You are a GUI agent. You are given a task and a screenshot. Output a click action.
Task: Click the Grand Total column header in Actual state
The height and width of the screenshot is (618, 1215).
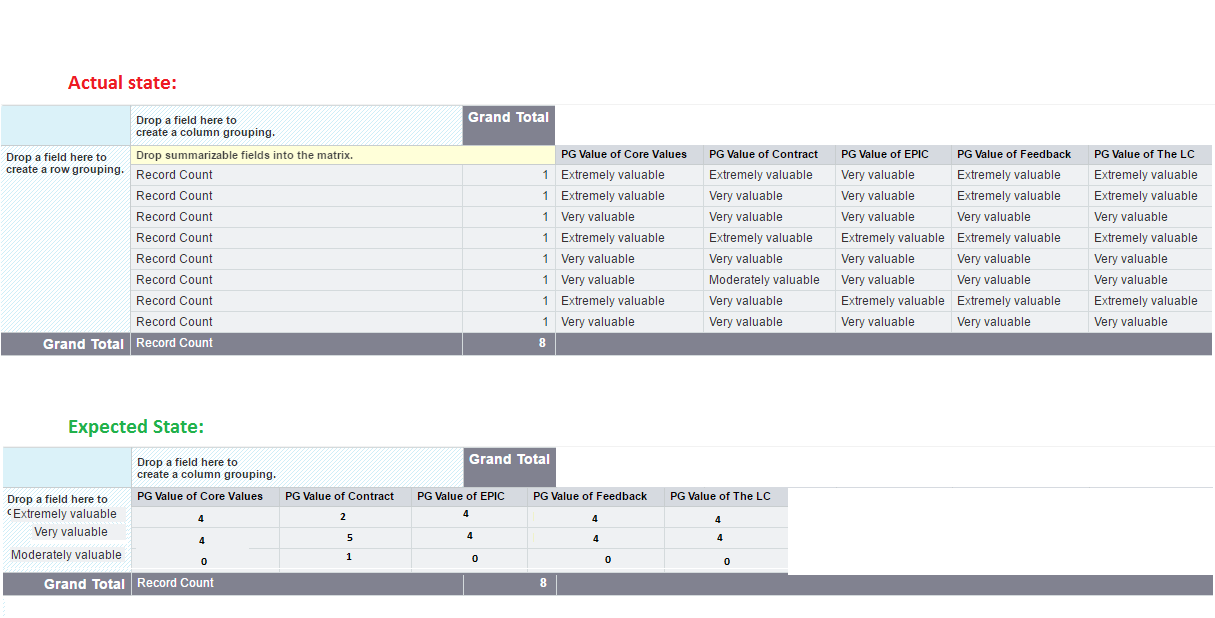508,125
